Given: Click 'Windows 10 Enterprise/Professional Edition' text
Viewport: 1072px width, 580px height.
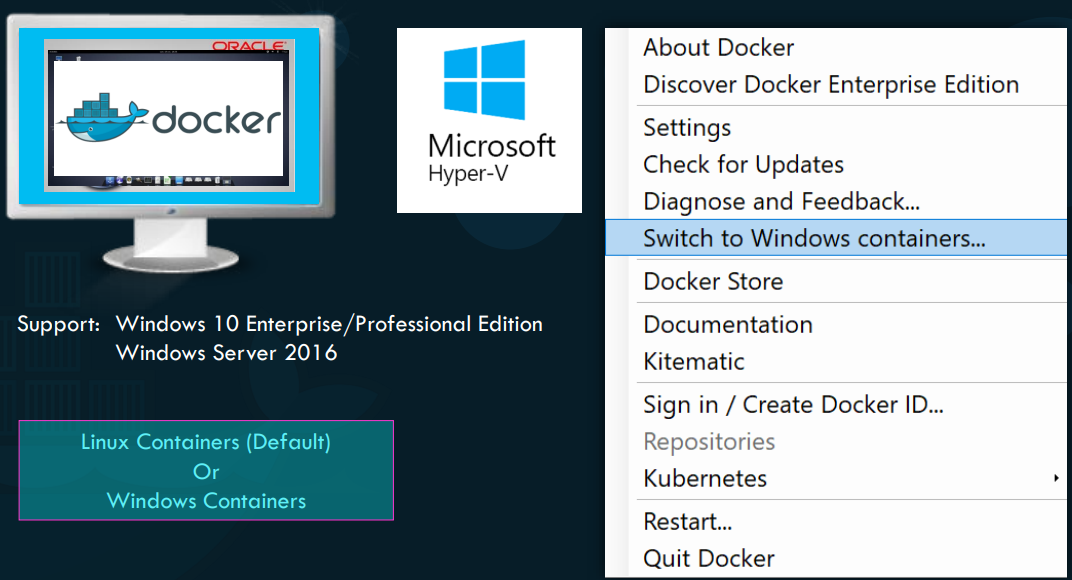Looking at the screenshot, I should 329,324.
